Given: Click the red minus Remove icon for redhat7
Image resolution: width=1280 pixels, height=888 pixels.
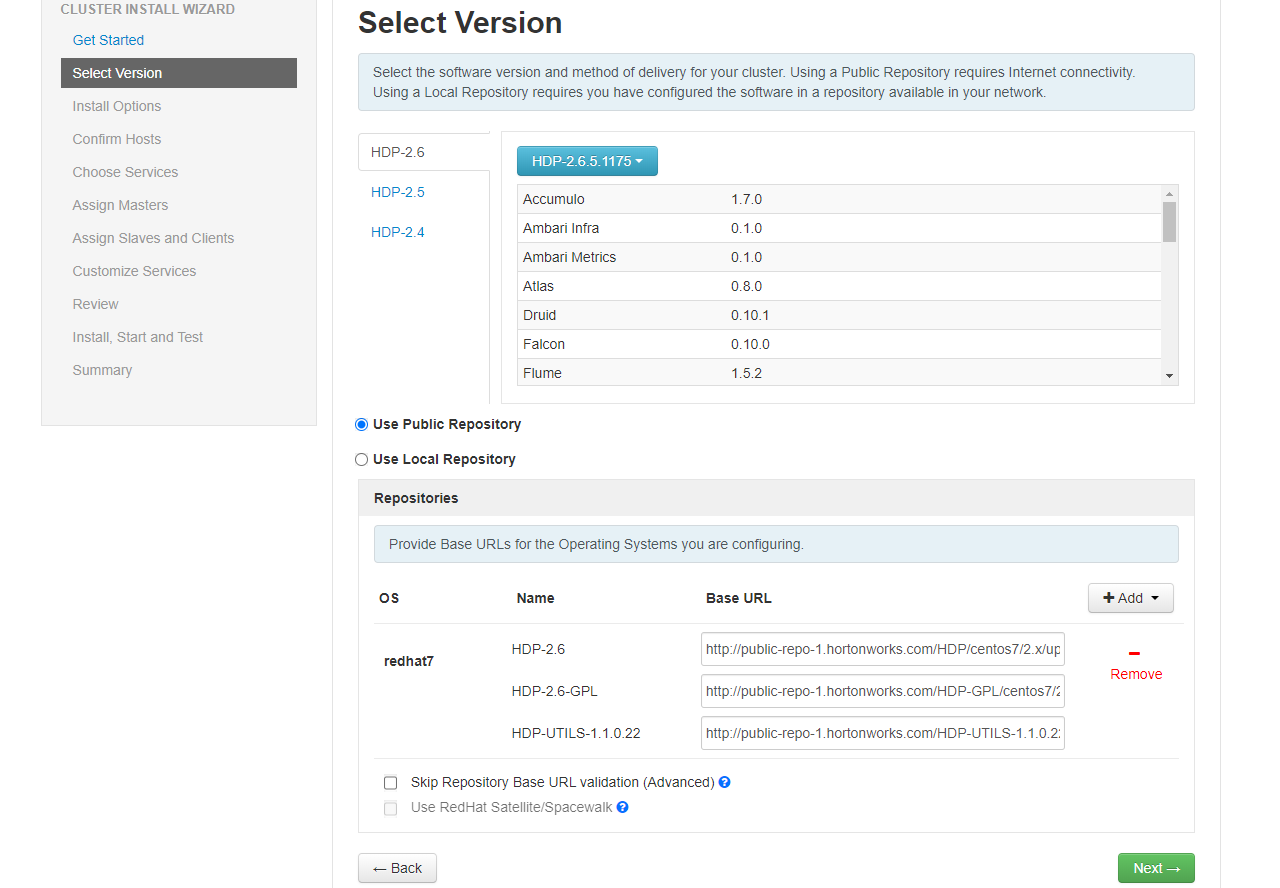Looking at the screenshot, I should click(1134, 654).
